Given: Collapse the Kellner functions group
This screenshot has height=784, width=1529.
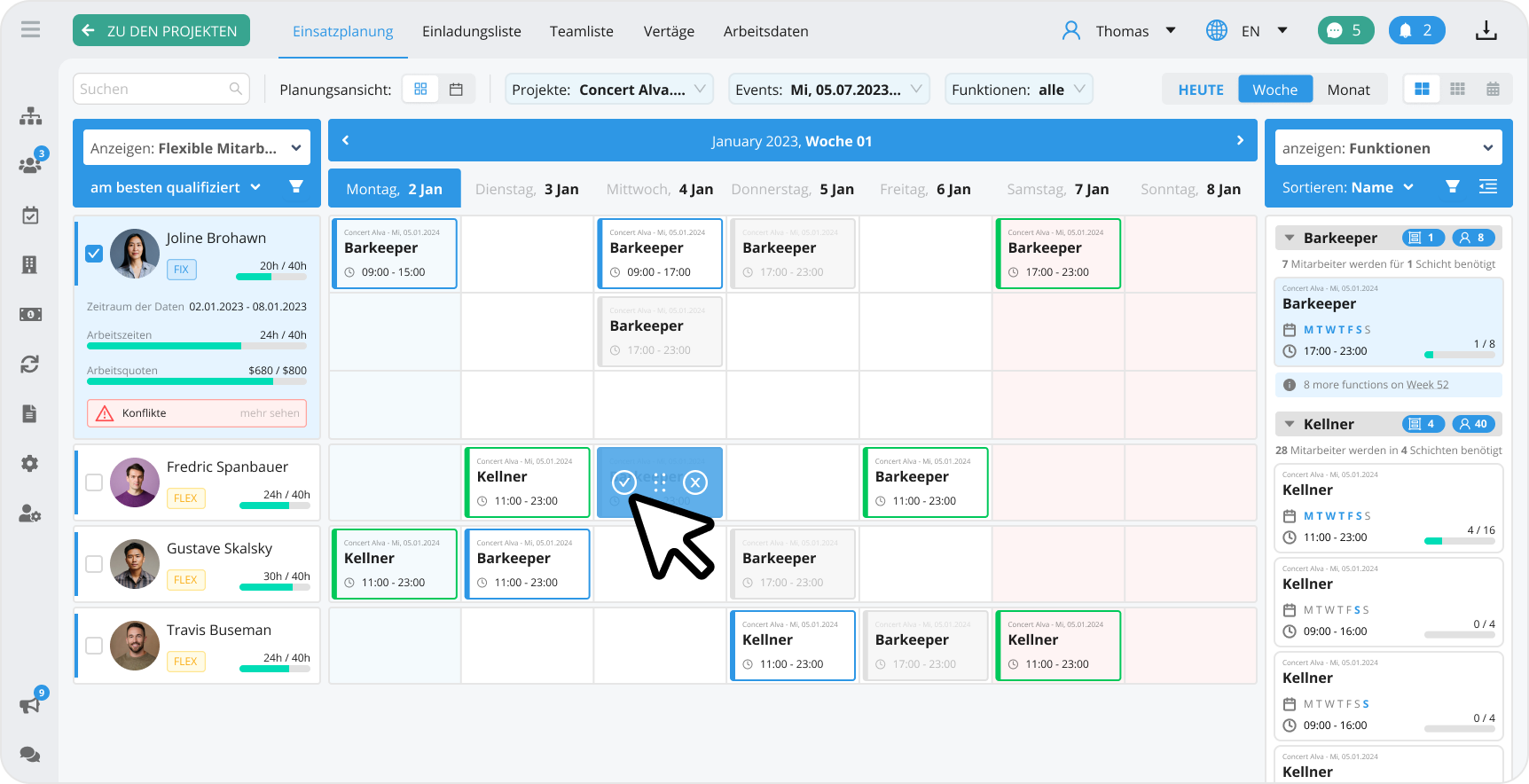Looking at the screenshot, I should tap(1290, 424).
